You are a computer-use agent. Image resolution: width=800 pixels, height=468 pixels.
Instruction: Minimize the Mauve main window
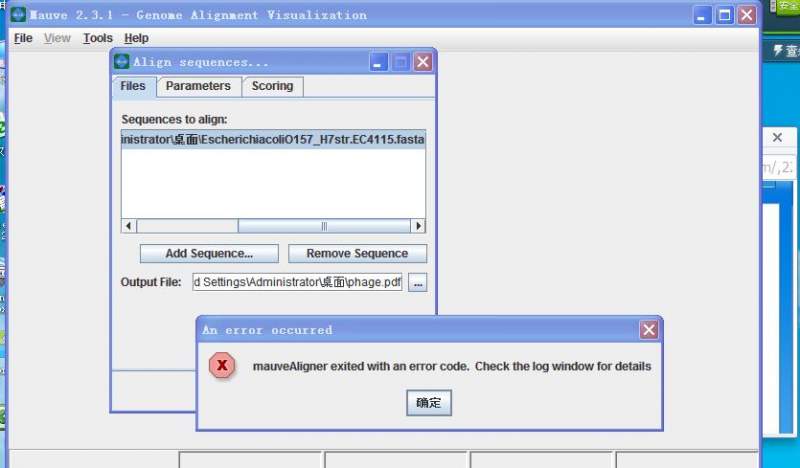[702, 15]
